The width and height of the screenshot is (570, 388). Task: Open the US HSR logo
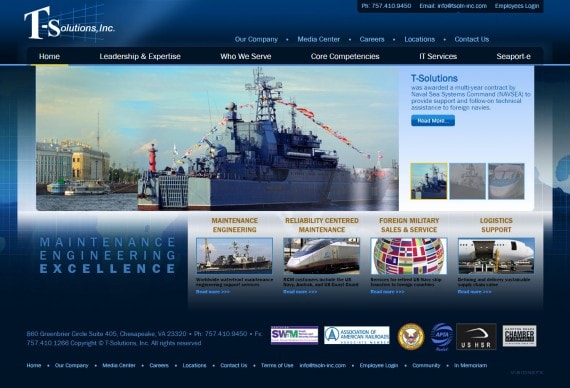(476, 337)
